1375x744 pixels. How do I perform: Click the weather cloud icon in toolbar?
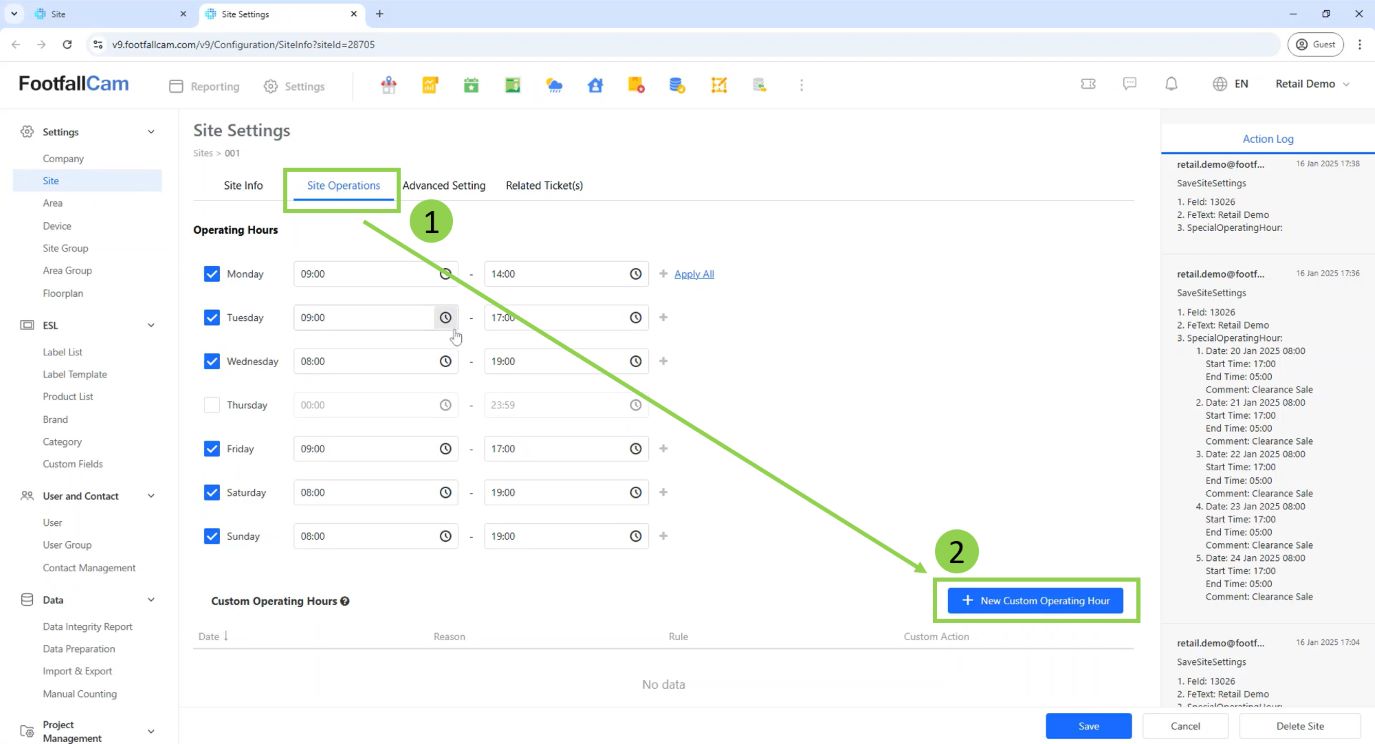(554, 86)
